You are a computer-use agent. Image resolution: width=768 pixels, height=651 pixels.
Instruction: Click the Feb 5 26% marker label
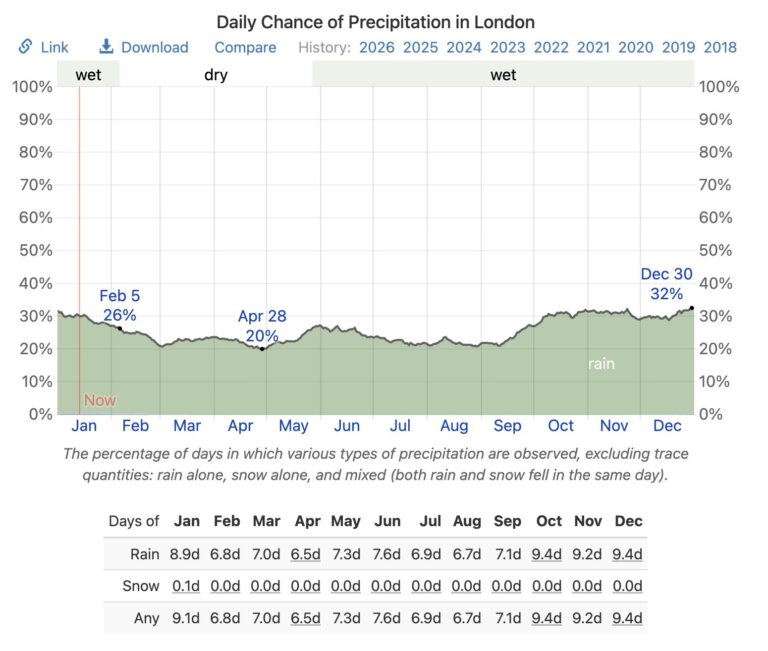pos(119,305)
